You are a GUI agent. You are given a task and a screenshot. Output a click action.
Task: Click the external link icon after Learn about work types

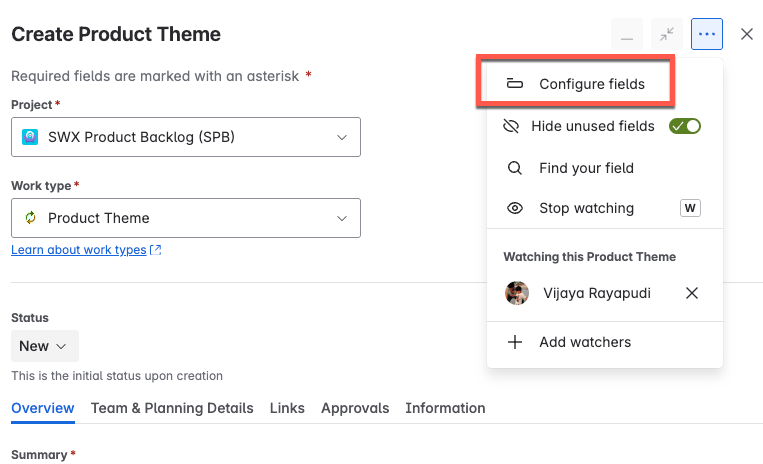(x=156, y=250)
